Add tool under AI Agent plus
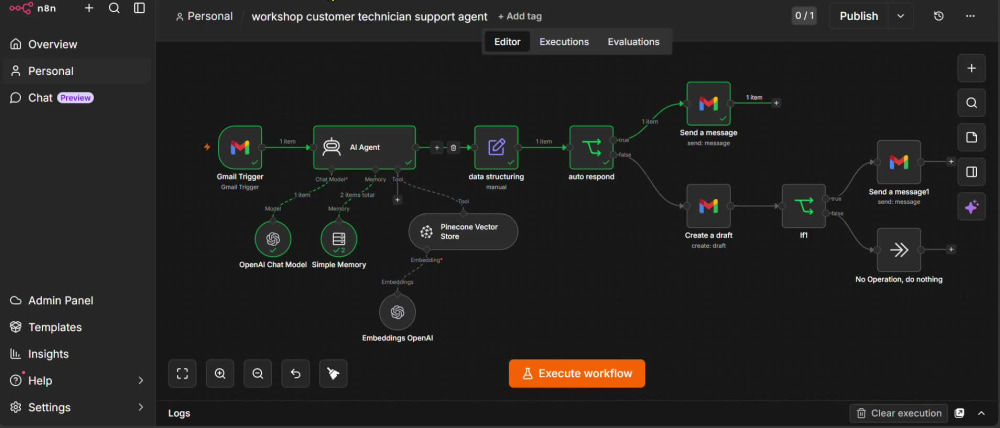 point(397,200)
